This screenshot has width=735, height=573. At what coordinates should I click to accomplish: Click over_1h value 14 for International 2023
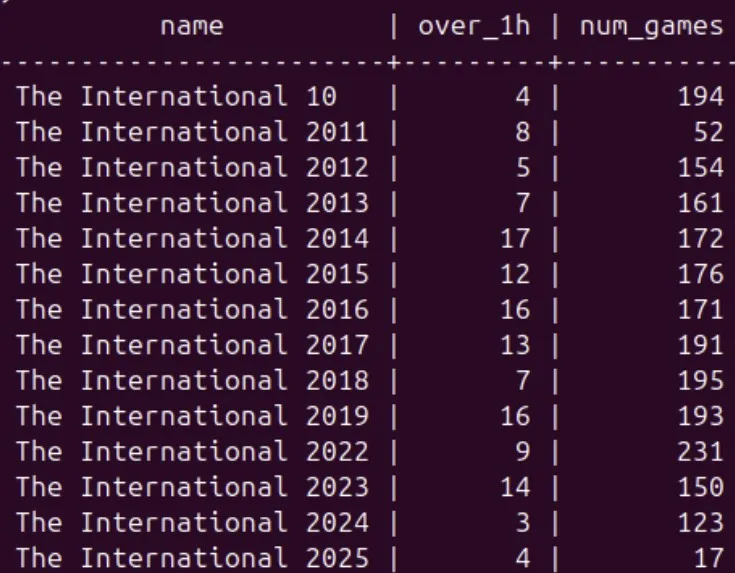pos(515,487)
